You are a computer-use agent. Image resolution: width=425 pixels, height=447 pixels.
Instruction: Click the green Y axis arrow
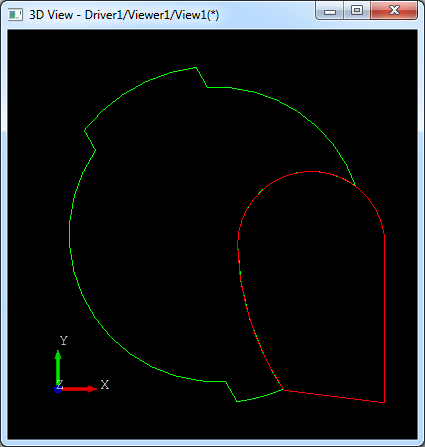point(58,368)
